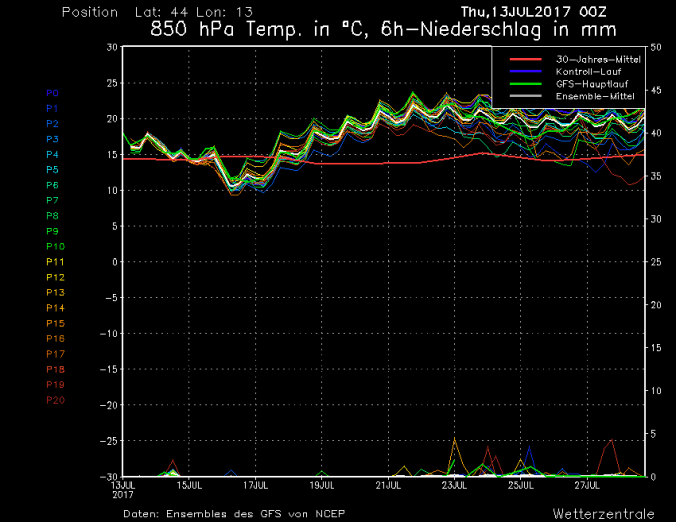
Task: Click the 19JUL date tick label
Action: (321, 485)
